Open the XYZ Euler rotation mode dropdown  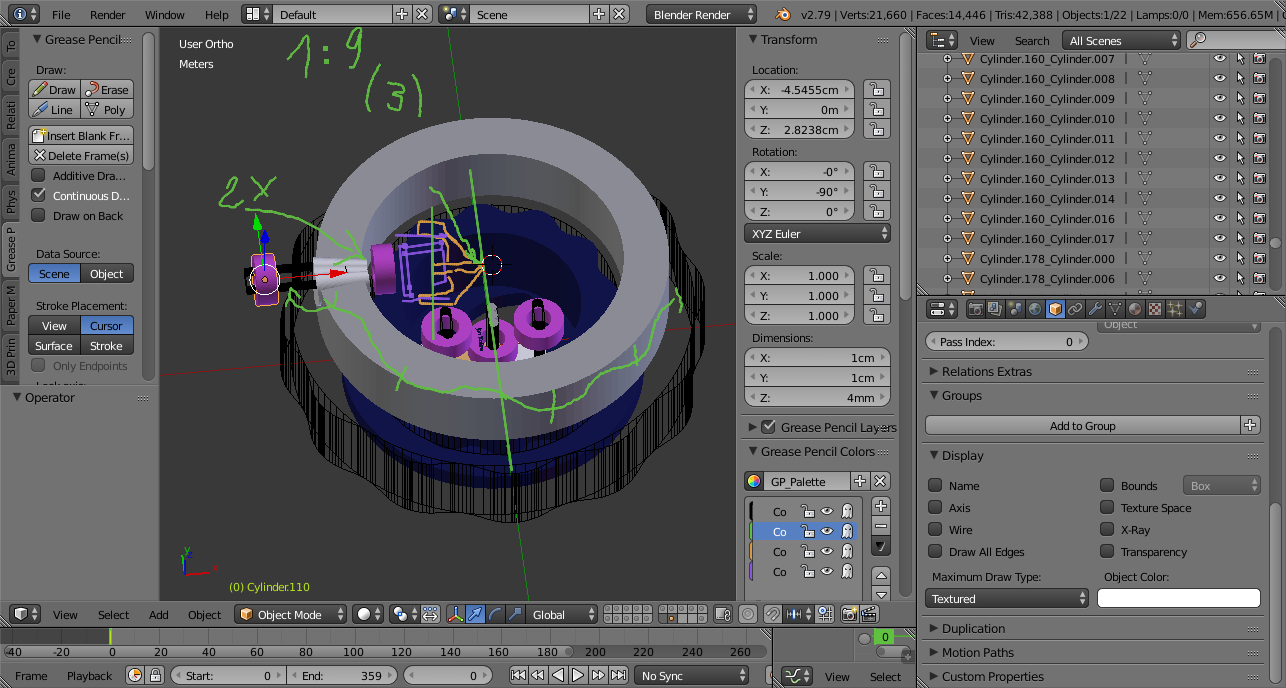click(818, 233)
